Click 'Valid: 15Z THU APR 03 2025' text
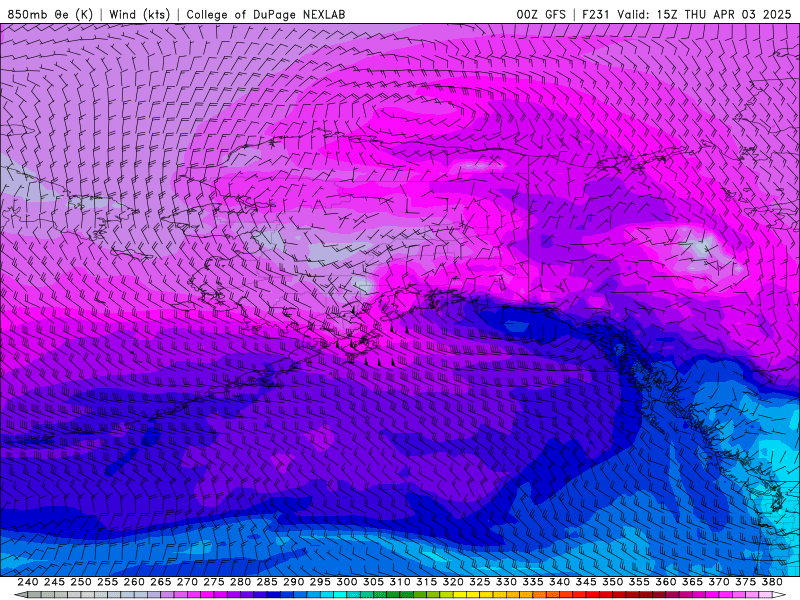Screen dimensions: 800x600 pos(704,14)
